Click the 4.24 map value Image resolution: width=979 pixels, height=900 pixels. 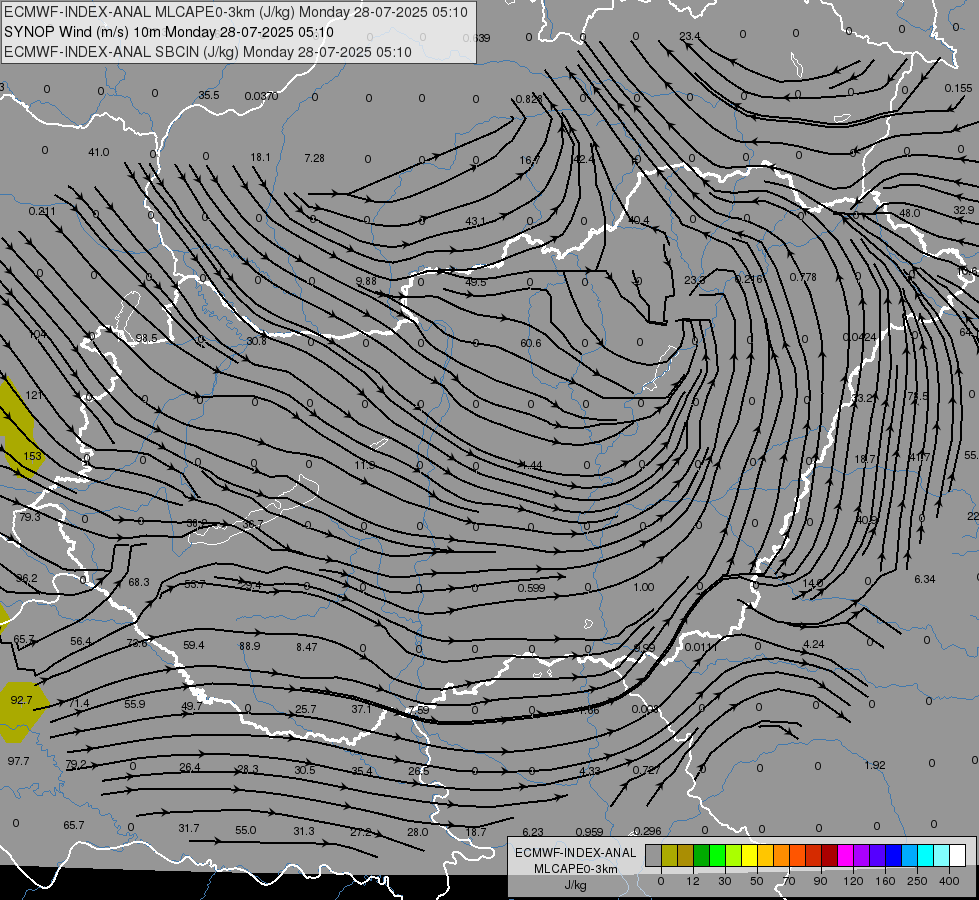(814, 644)
